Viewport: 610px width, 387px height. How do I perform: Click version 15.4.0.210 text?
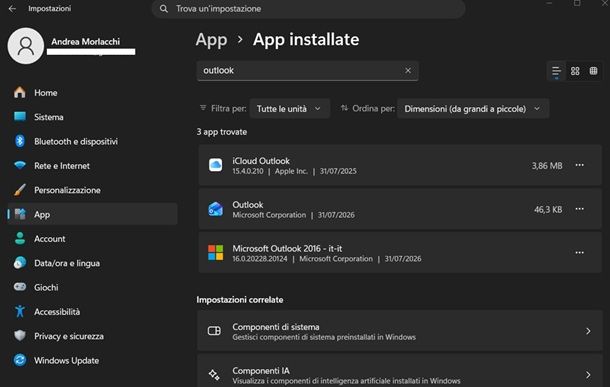(x=248, y=171)
